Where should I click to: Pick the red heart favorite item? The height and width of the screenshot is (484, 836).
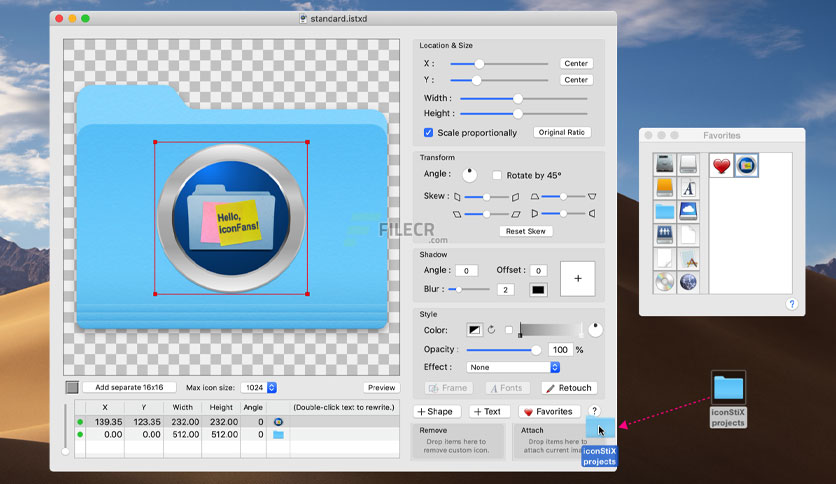pyautogui.click(x=721, y=166)
